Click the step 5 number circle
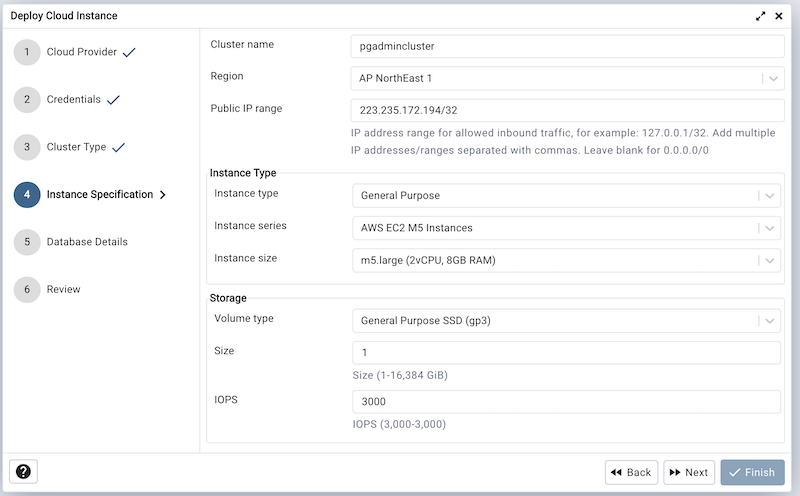Viewport: 800px width, 496px height. (27, 242)
